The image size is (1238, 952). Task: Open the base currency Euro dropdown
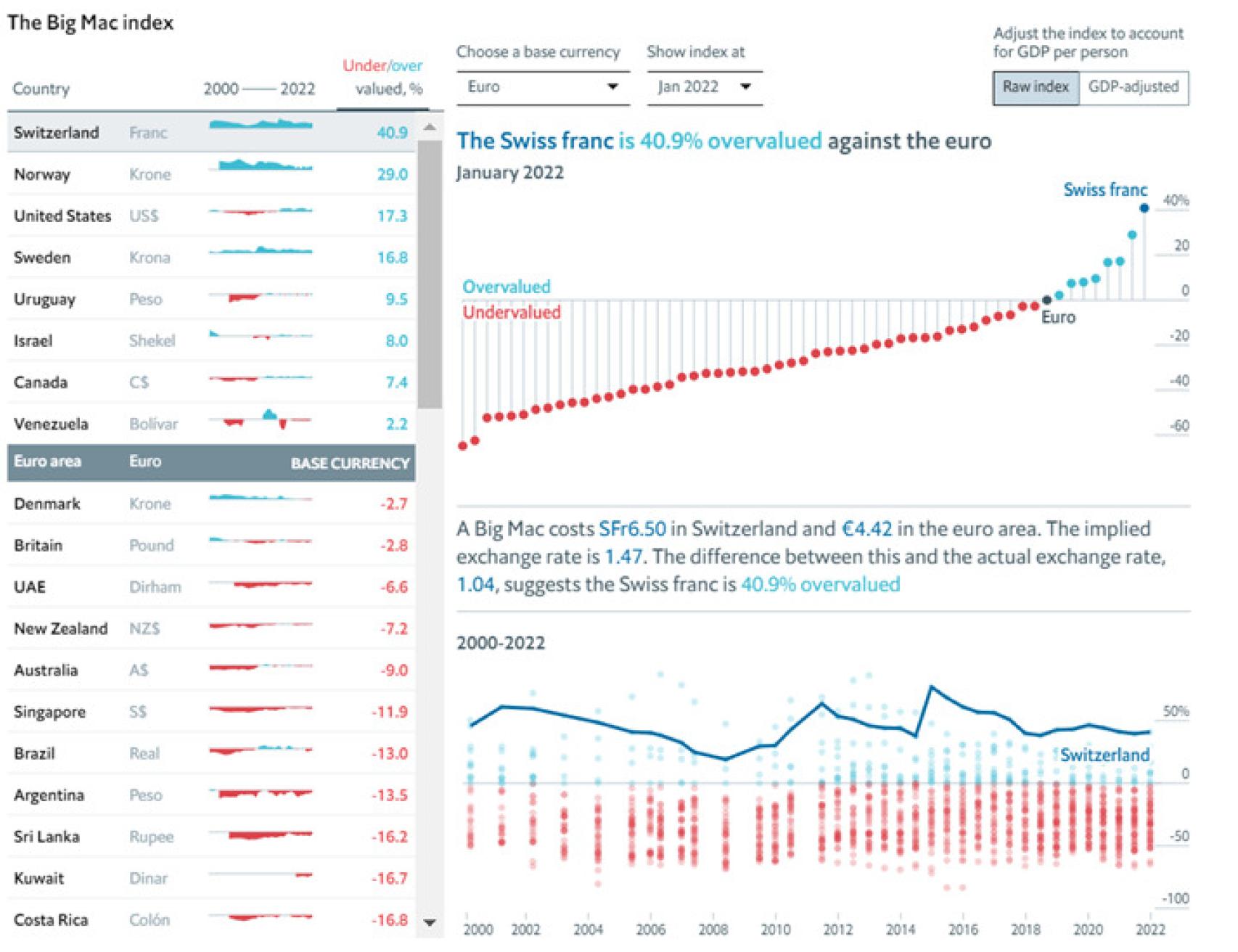543,87
